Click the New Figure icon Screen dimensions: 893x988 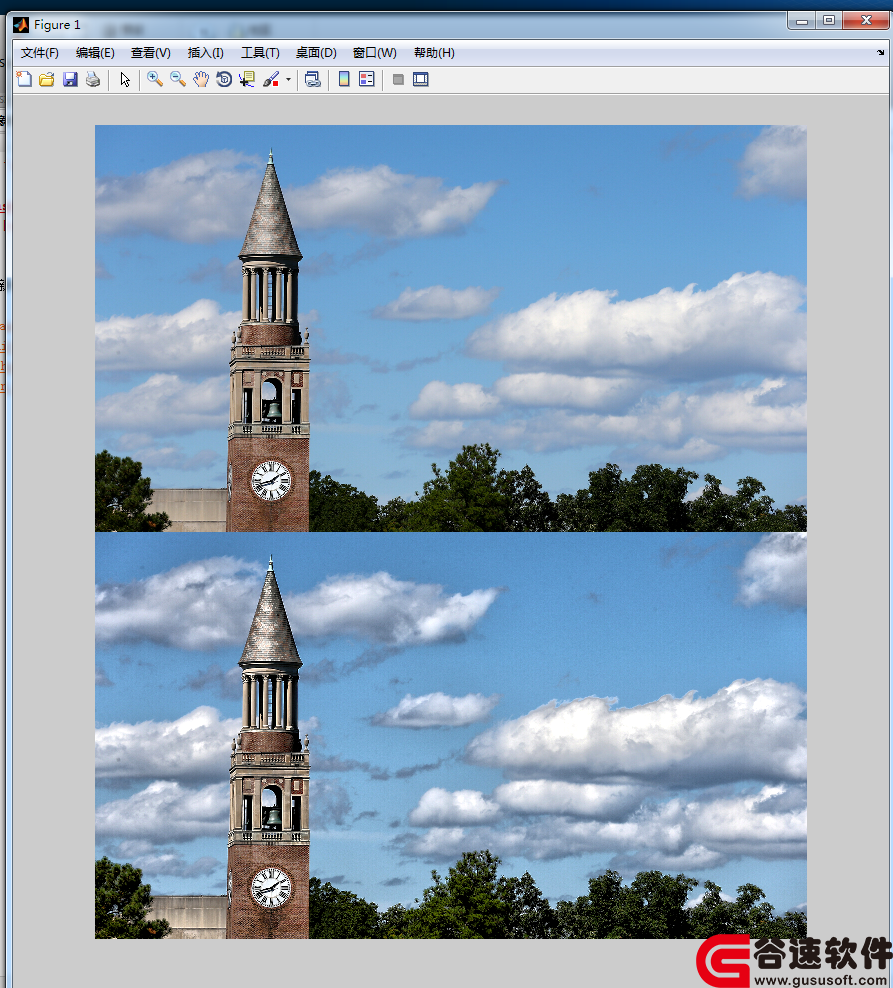point(24,79)
